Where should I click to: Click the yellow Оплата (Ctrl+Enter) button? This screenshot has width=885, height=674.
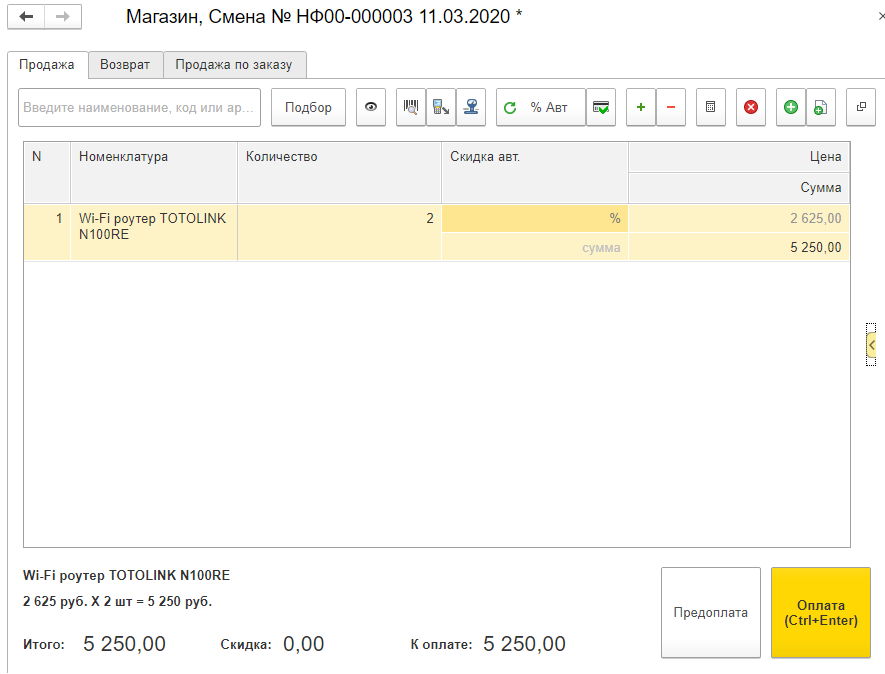821,612
